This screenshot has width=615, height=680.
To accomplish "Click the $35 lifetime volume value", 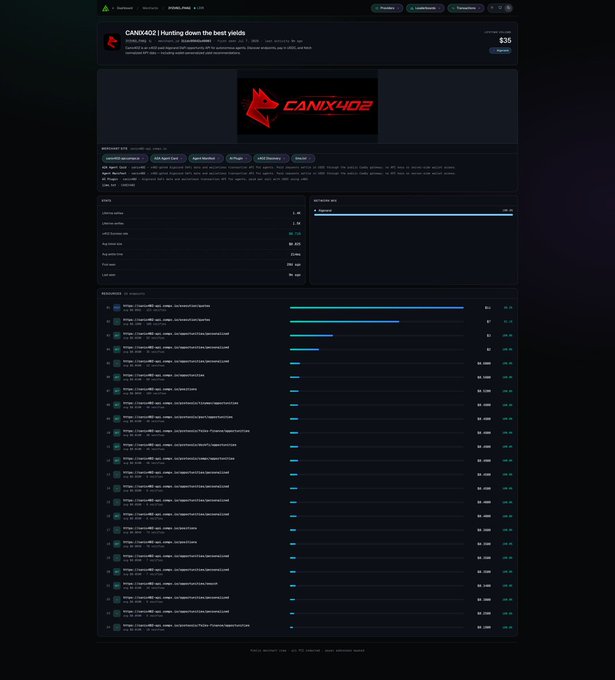I will pos(505,41).
